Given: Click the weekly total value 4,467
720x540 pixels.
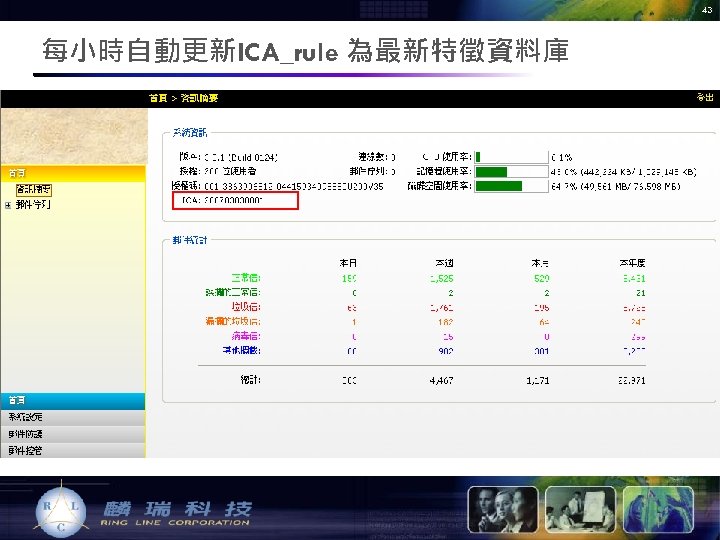Looking at the screenshot, I should click(x=441, y=380).
